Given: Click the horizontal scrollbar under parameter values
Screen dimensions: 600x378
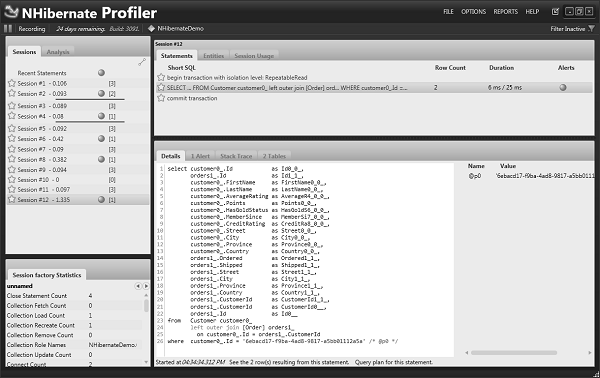Looking at the screenshot, I should [514, 353].
